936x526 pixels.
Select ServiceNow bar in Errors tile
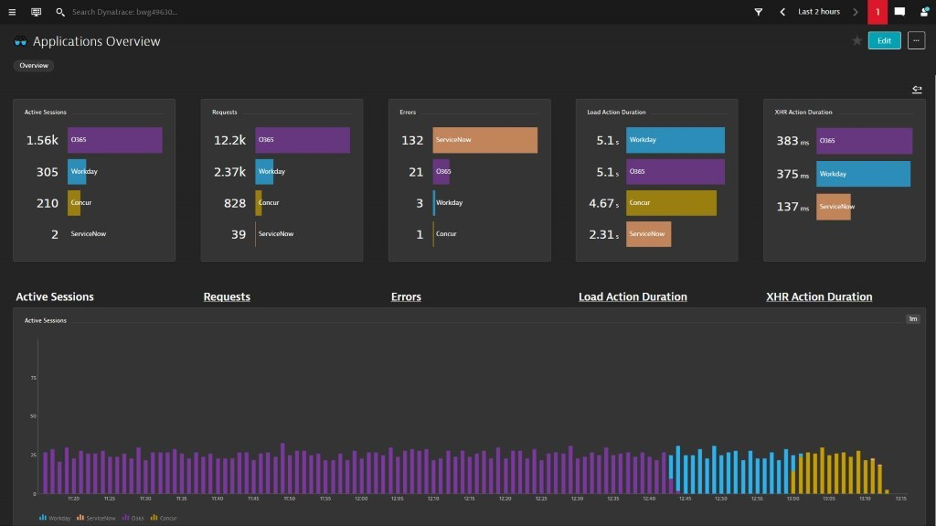pyautogui.click(x=485, y=140)
